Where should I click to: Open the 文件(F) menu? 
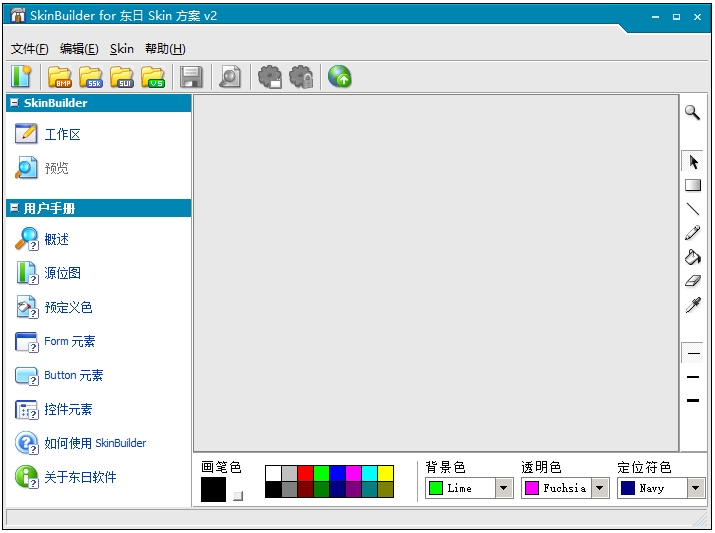[x=29, y=49]
